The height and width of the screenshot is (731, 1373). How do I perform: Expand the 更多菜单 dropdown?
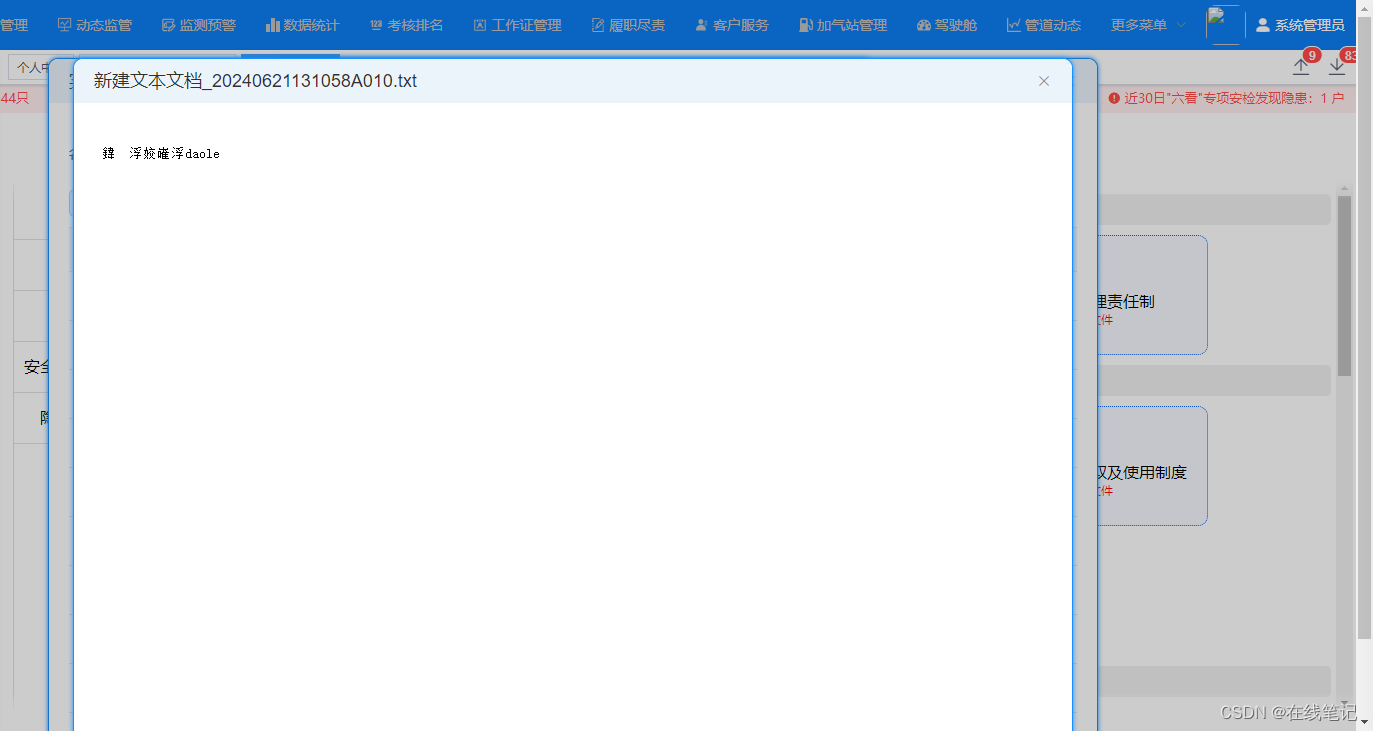(x=1148, y=25)
